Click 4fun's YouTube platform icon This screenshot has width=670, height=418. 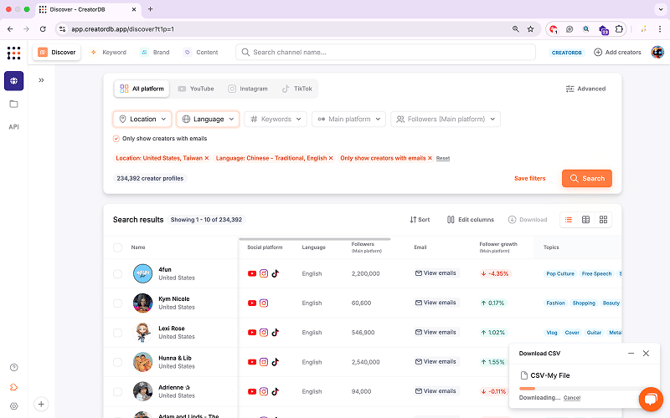click(x=252, y=273)
